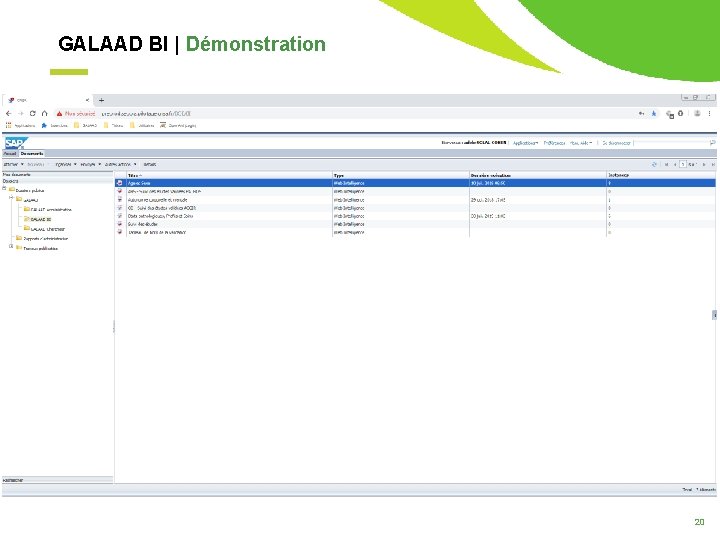This screenshot has height=540, width=720.
Task: Open the Aide menu in header
Action: coord(581,143)
